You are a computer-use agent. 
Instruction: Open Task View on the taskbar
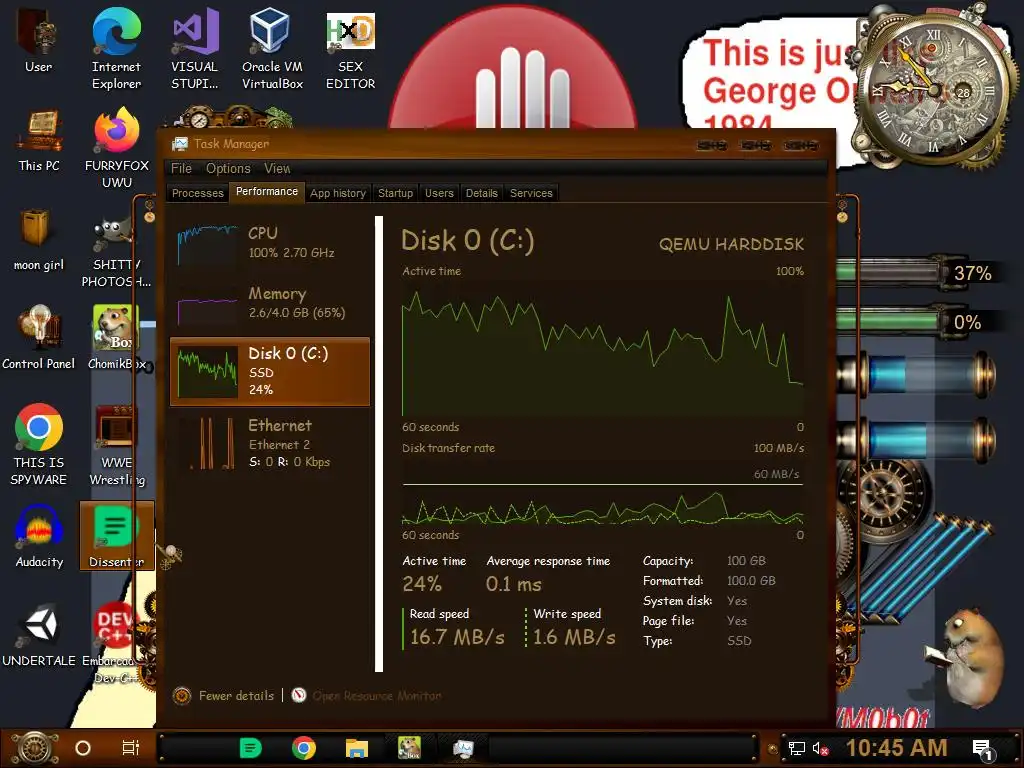point(131,748)
